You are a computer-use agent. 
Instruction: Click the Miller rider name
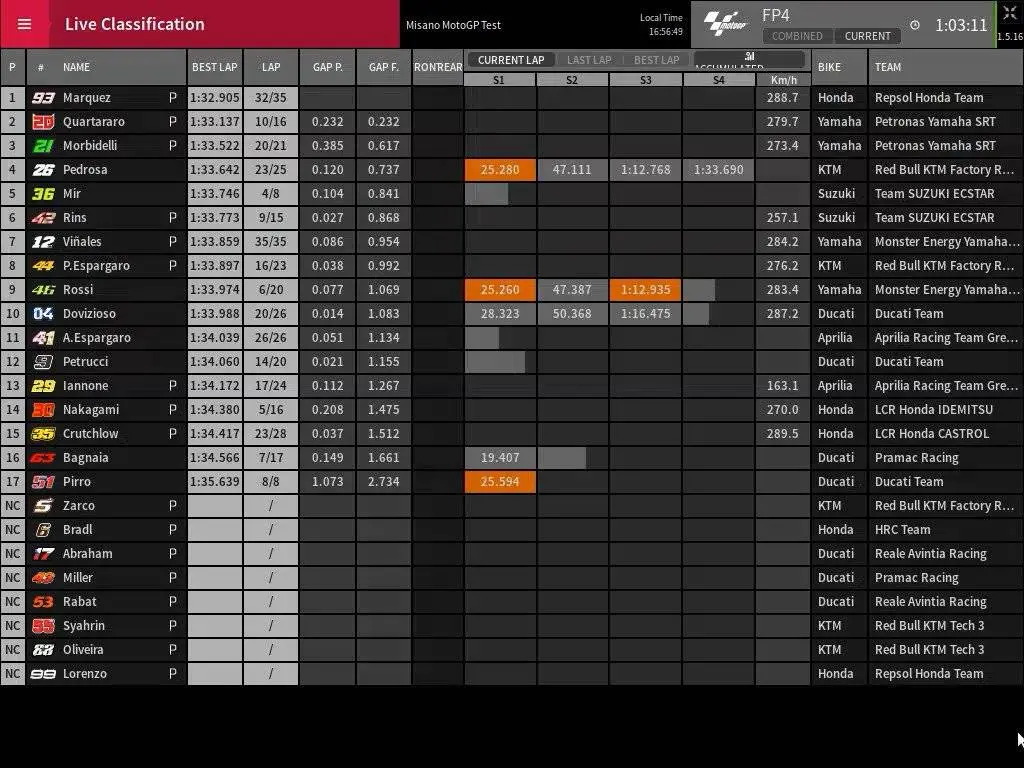78,578
